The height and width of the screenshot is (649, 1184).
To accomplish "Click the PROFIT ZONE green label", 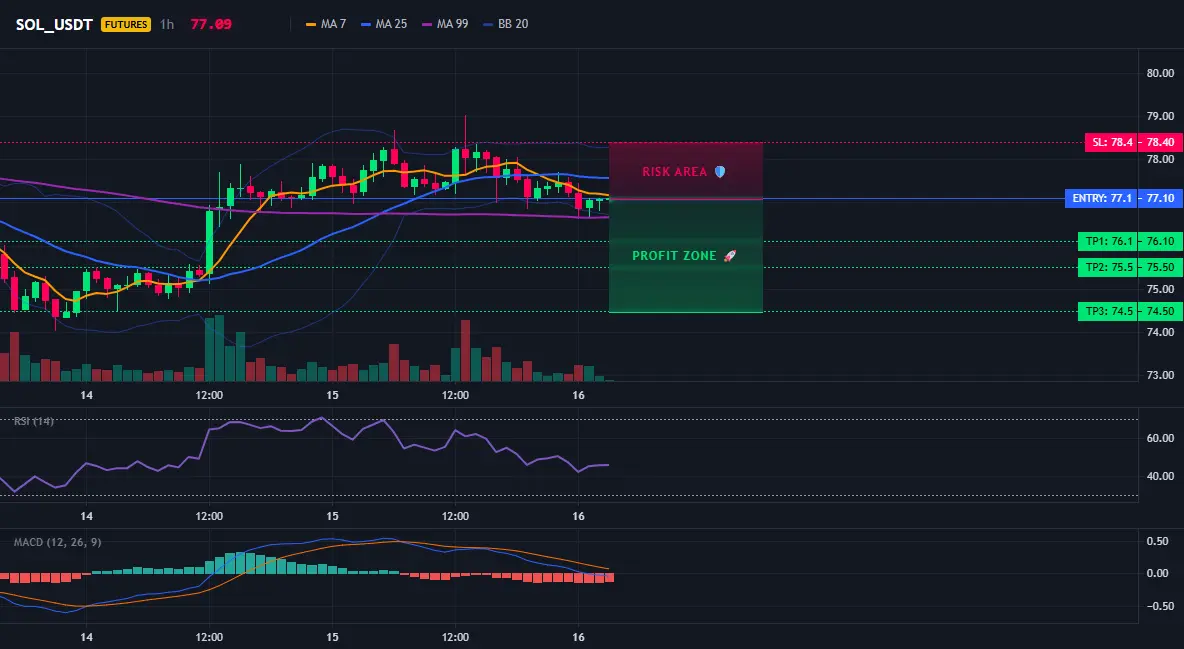I will tap(674, 256).
